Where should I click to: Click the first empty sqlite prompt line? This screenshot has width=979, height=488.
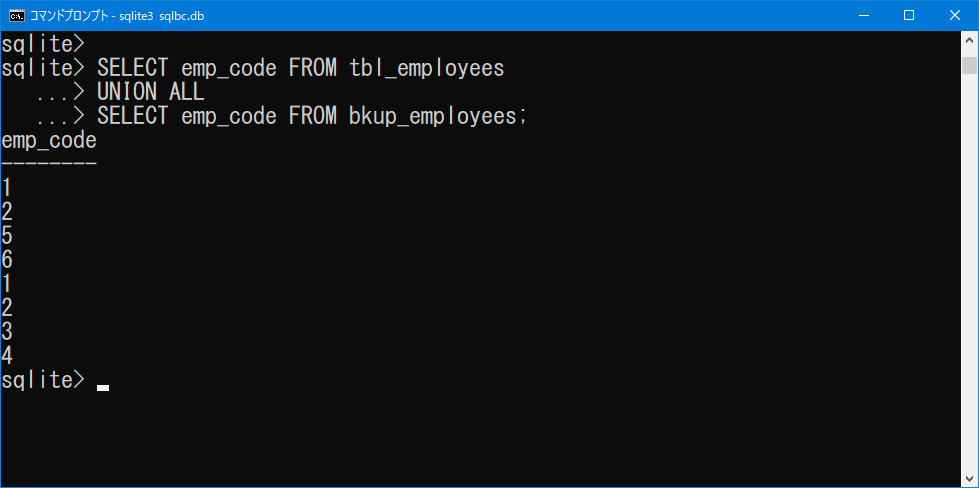42,45
